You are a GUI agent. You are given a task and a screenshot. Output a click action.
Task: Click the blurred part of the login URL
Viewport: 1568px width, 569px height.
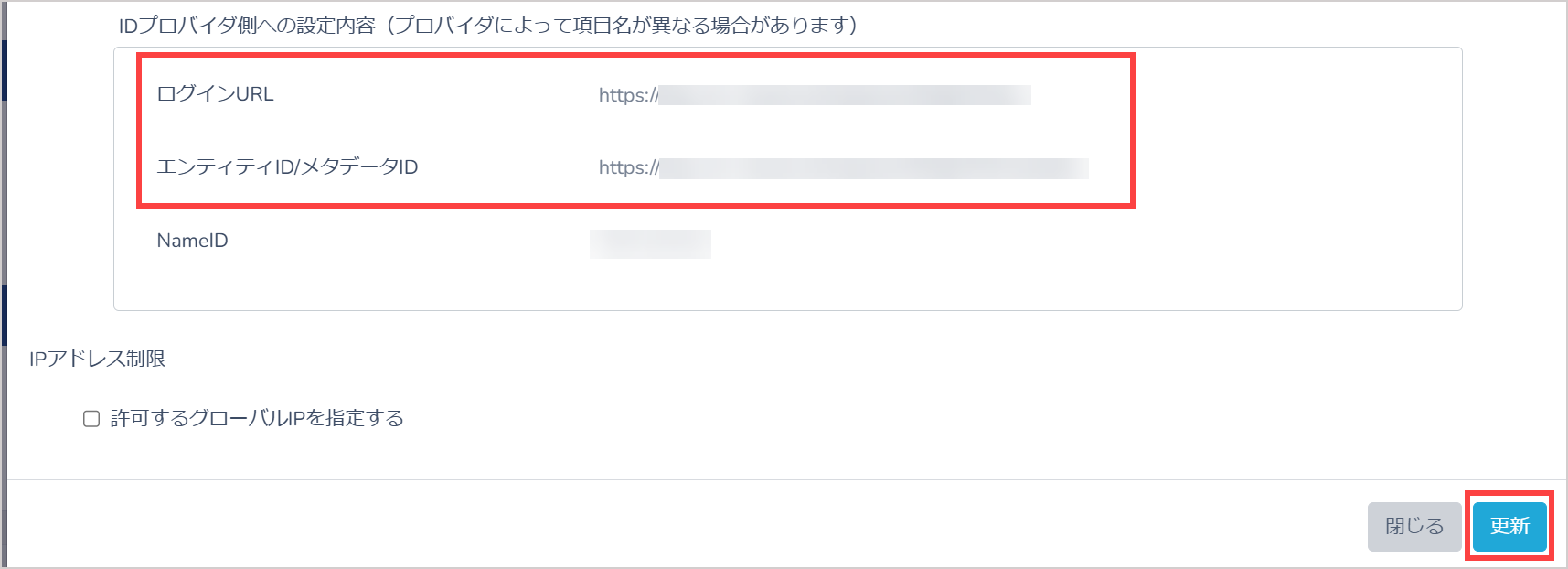click(x=845, y=95)
